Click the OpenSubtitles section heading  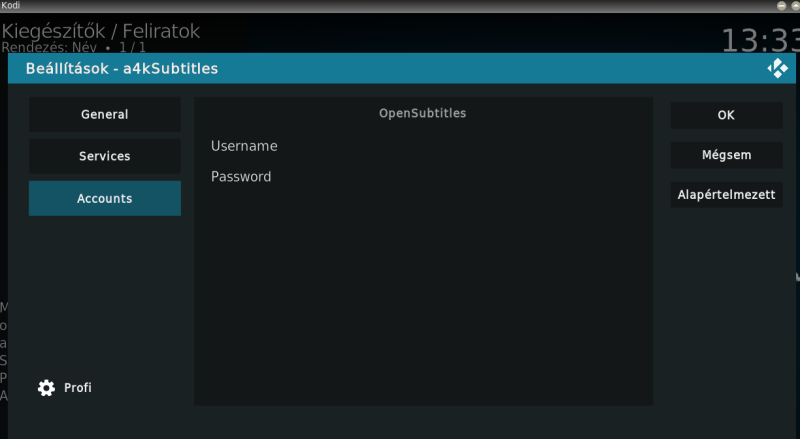click(422, 113)
